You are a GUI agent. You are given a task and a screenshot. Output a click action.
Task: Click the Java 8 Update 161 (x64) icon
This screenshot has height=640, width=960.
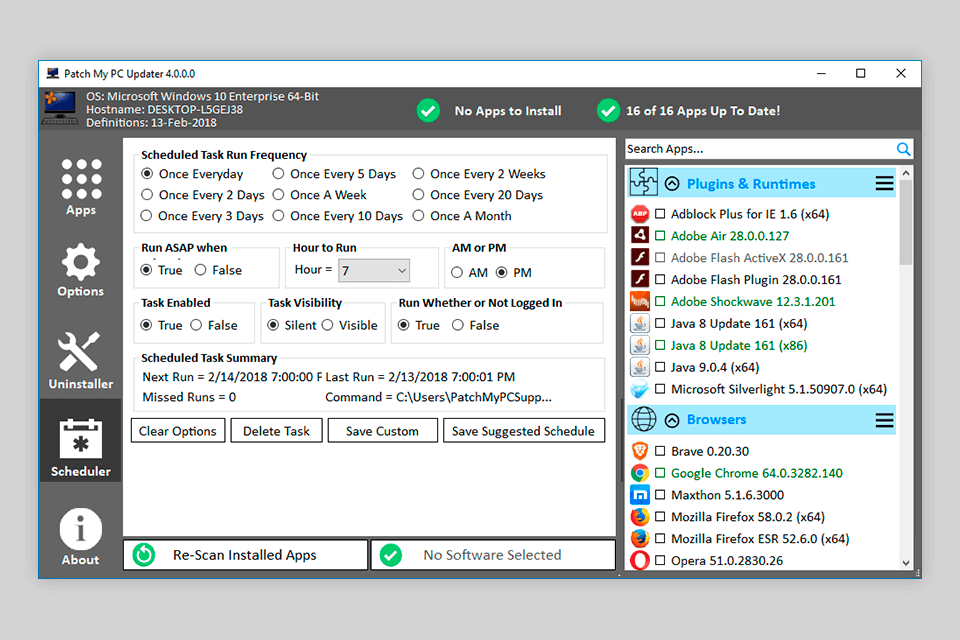pos(640,323)
